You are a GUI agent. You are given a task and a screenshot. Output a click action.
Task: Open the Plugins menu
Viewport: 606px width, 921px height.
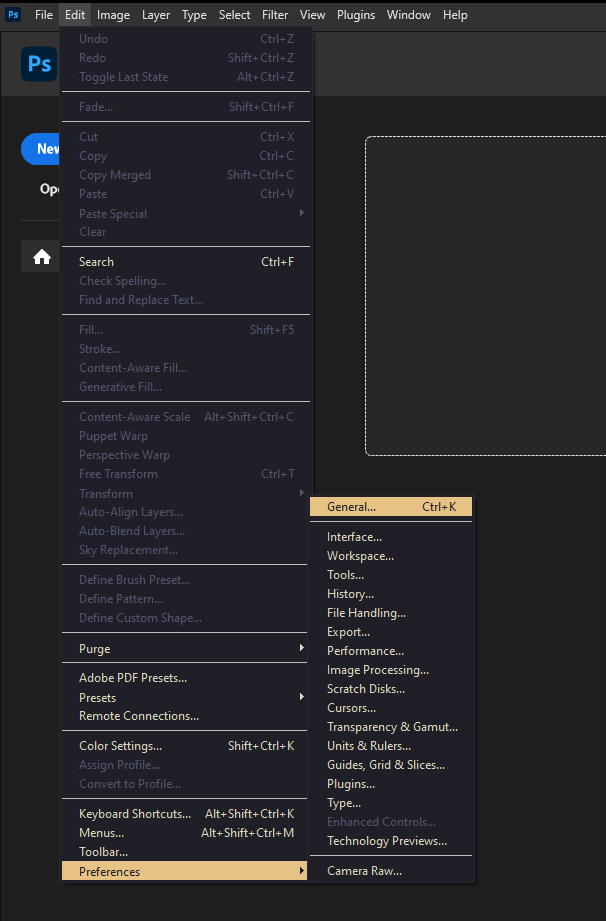[356, 15]
